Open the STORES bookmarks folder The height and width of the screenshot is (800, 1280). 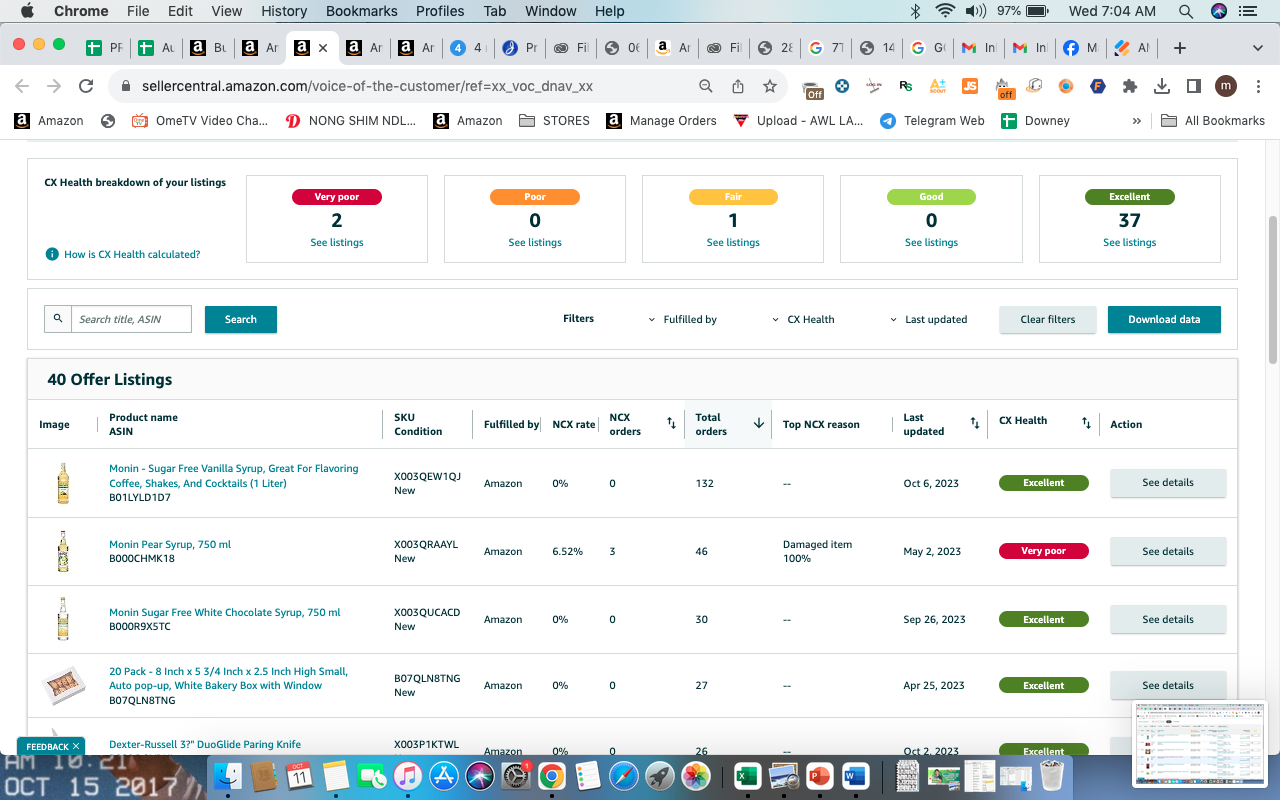555,120
